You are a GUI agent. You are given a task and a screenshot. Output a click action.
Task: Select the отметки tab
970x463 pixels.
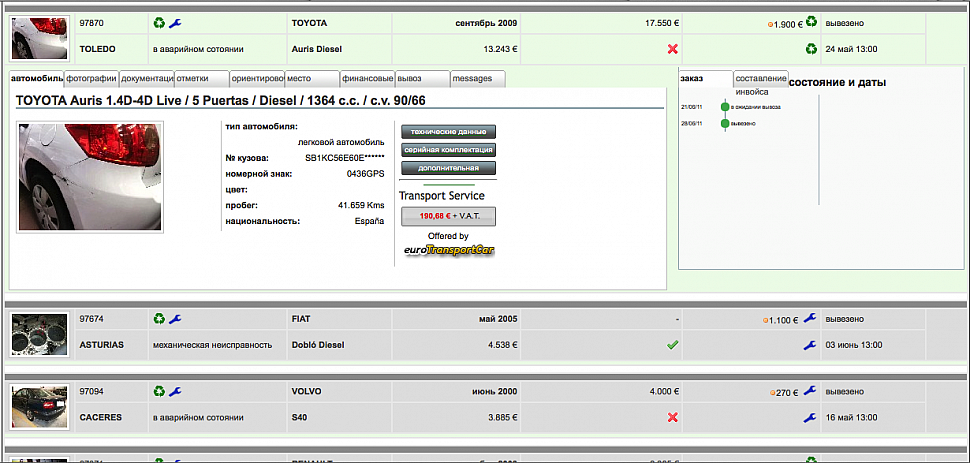click(x=202, y=79)
